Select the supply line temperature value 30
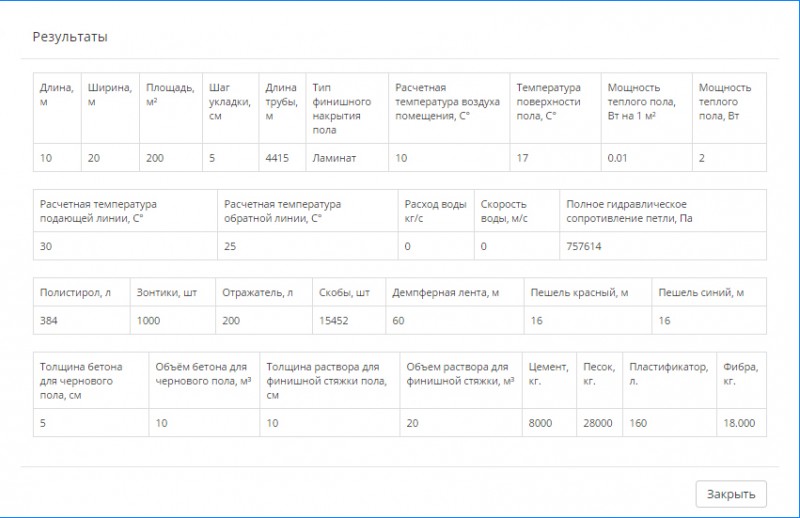800x518 pixels. 46,246
